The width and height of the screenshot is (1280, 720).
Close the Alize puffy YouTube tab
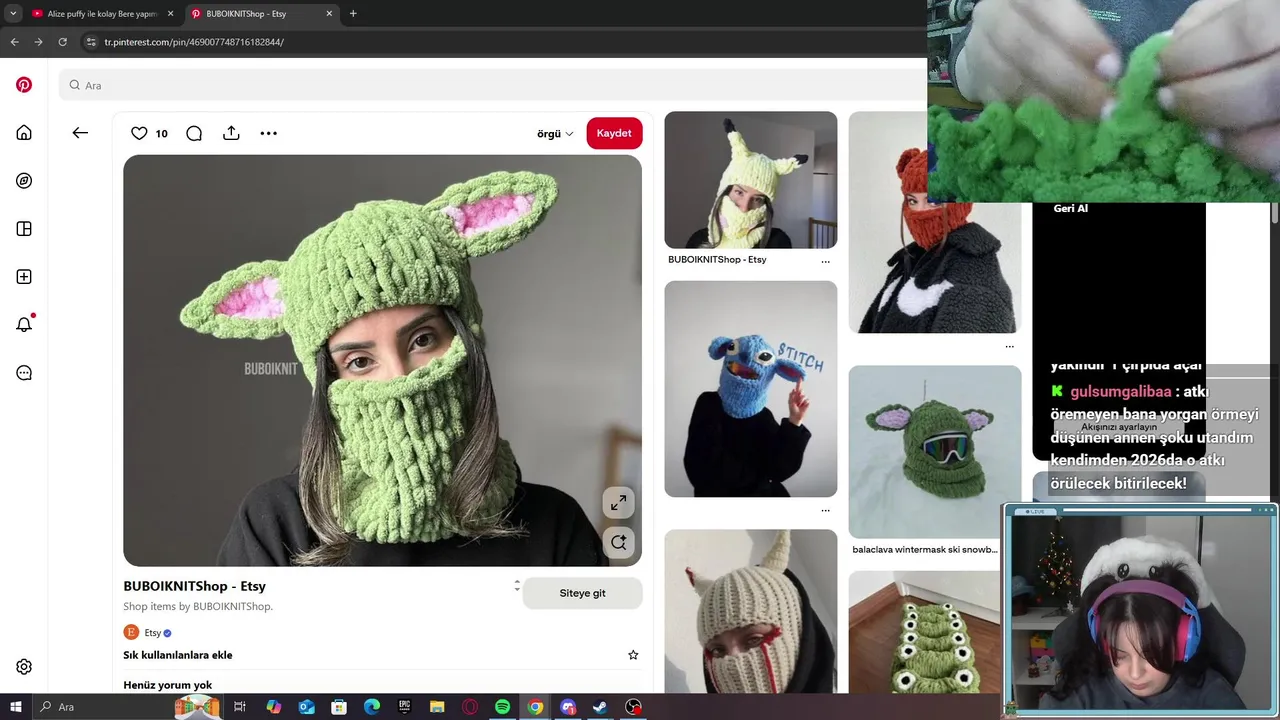170,14
